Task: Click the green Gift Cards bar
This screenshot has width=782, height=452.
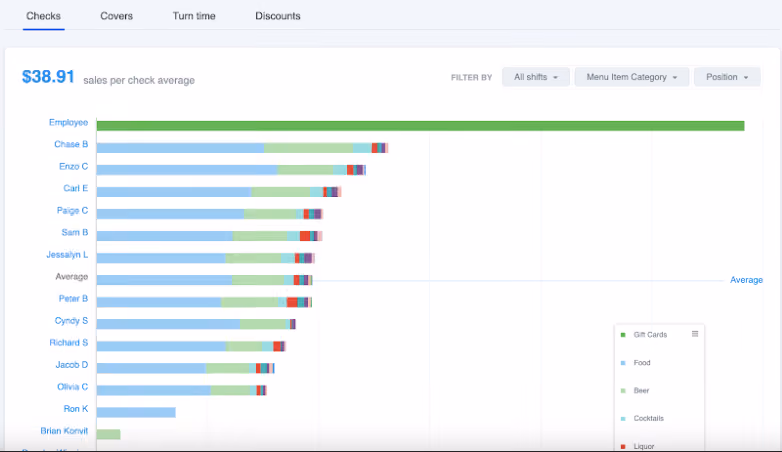Action: [x=420, y=126]
